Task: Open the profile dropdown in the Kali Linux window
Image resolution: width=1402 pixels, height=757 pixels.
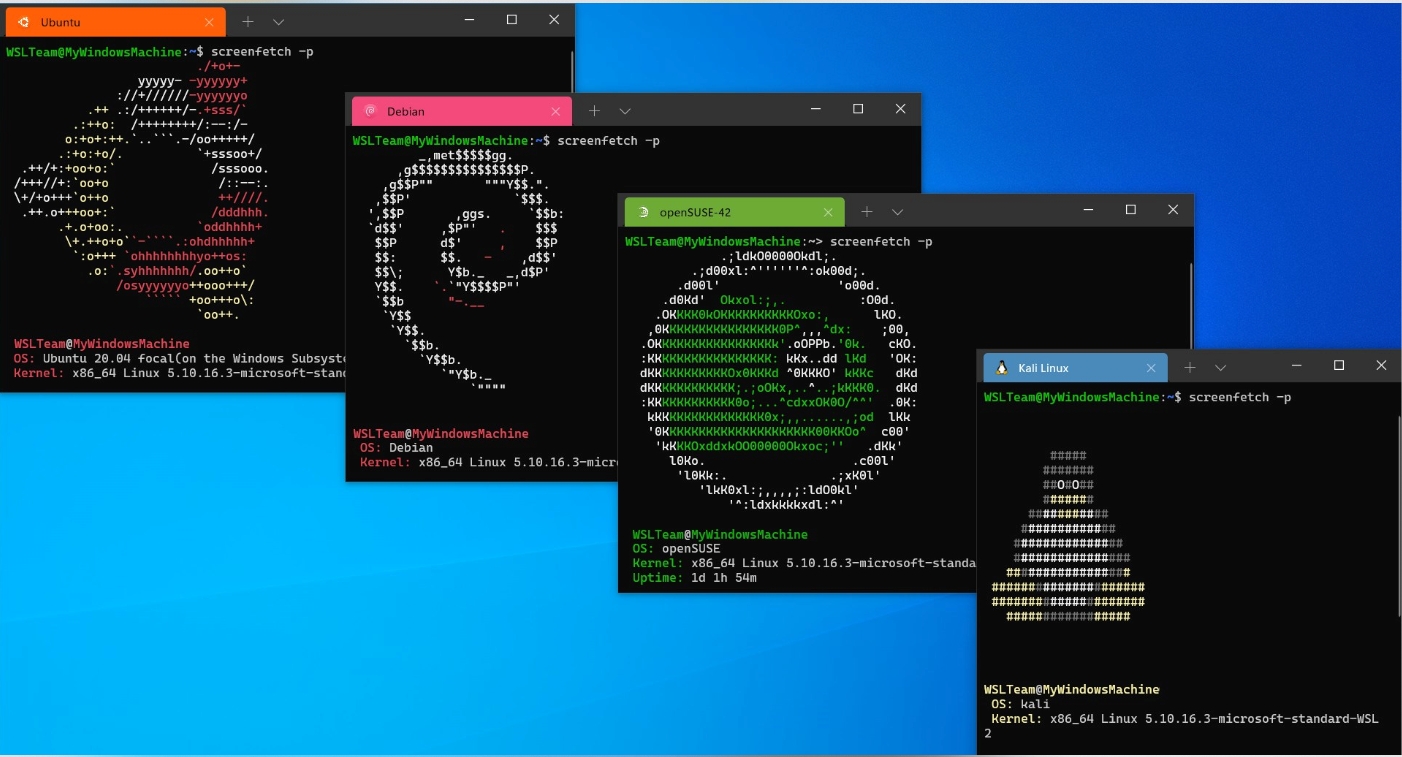Action: pyautogui.click(x=1220, y=368)
